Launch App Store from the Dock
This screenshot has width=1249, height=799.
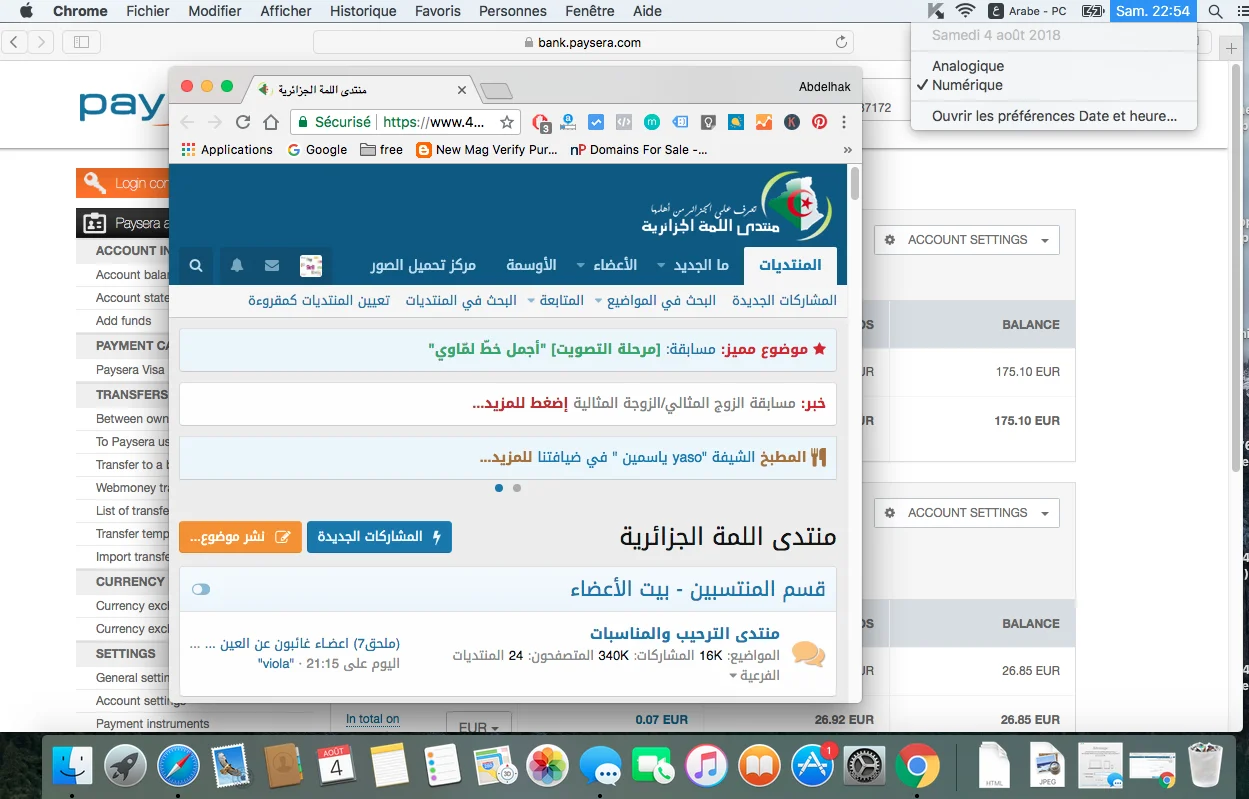(x=812, y=767)
